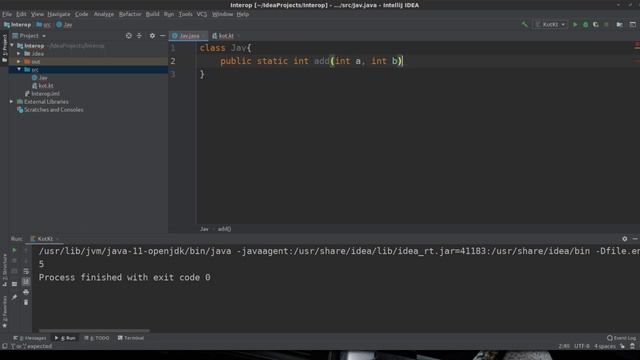Open the TODO tool window button
Screen dimensions: 640x360
point(97,338)
